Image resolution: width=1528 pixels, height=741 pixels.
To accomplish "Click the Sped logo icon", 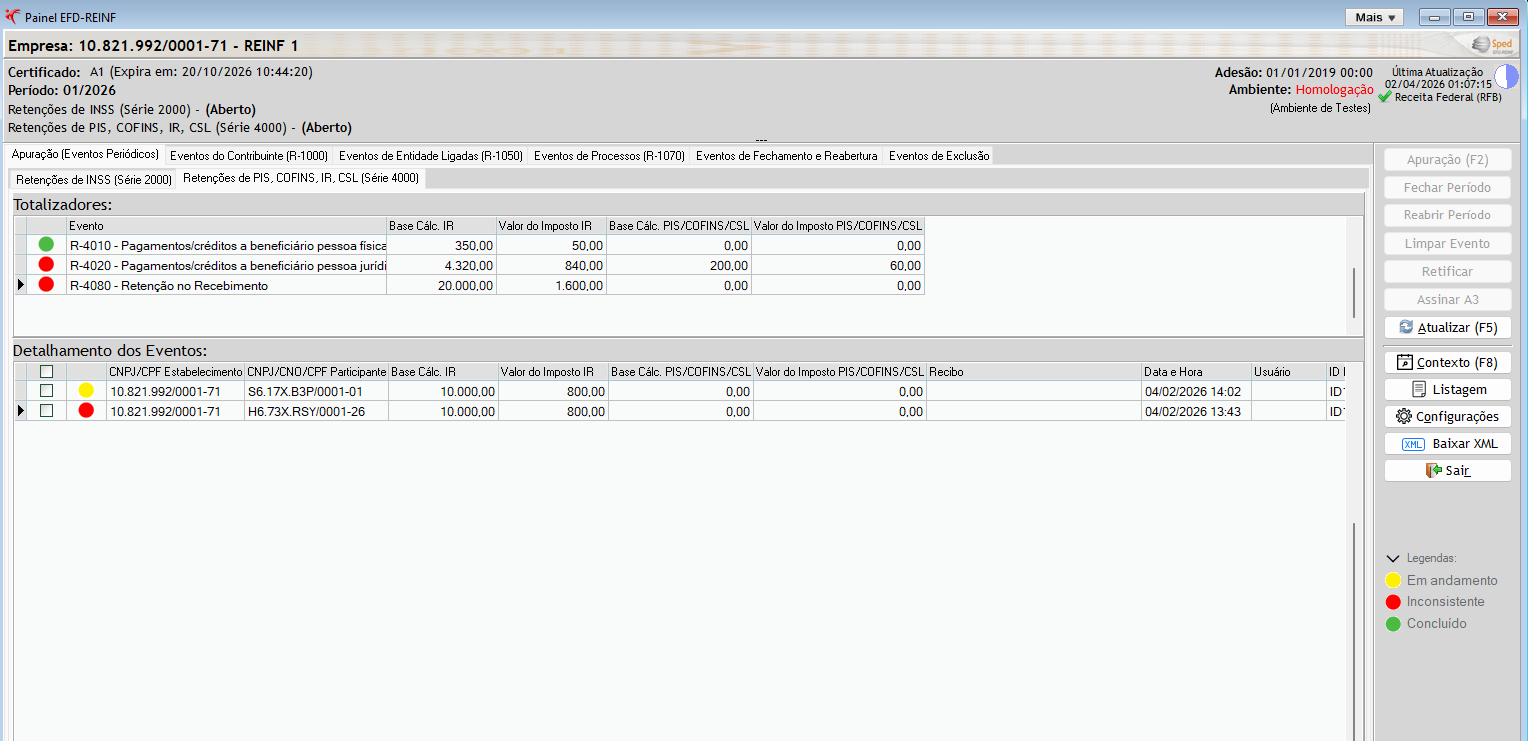I will pos(1495,45).
